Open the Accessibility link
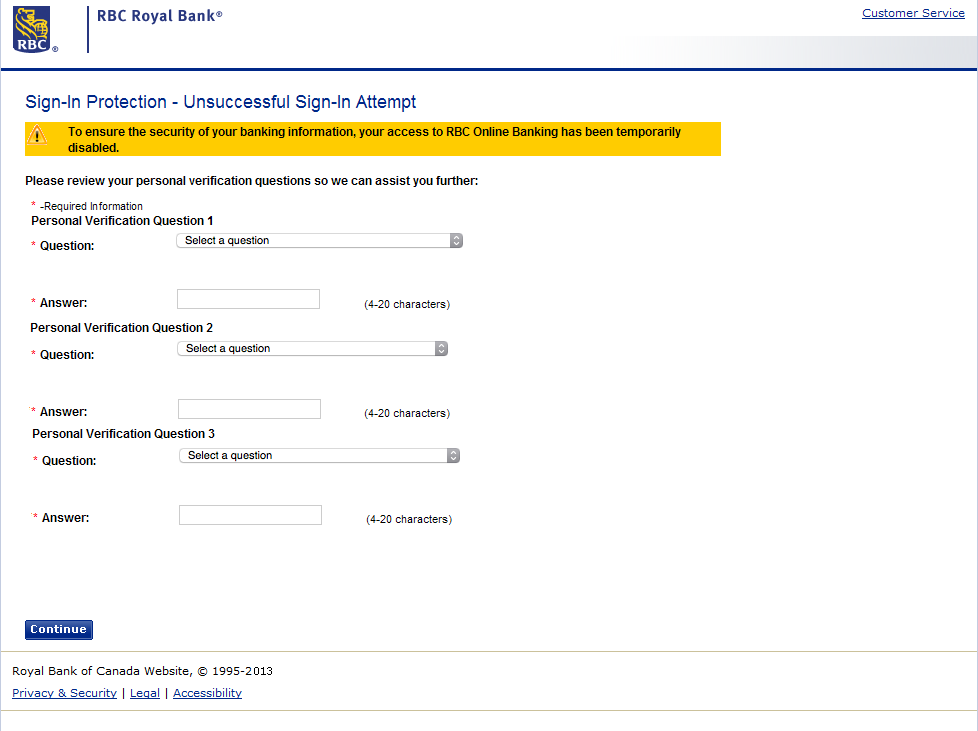The height and width of the screenshot is (731, 978). [207, 693]
